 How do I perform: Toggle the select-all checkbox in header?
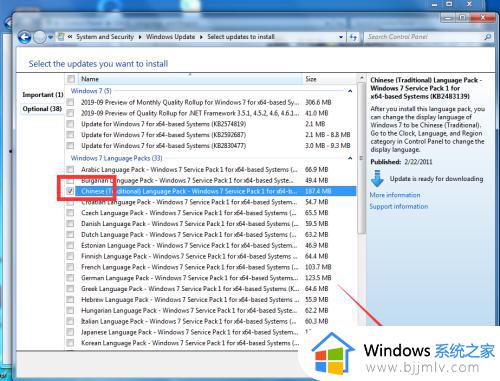click(71, 79)
